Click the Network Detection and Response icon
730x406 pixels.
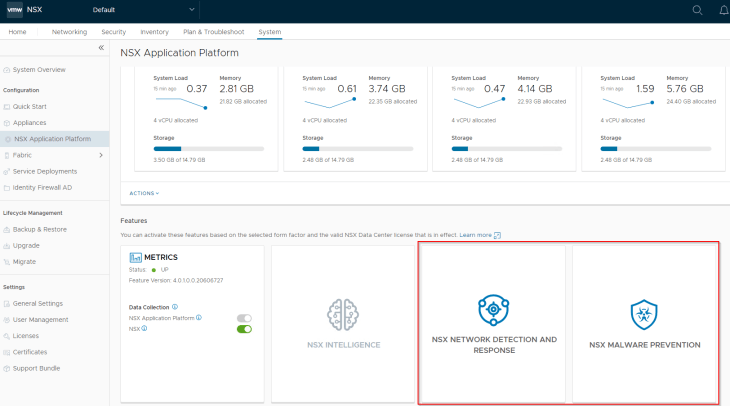tap(493, 310)
